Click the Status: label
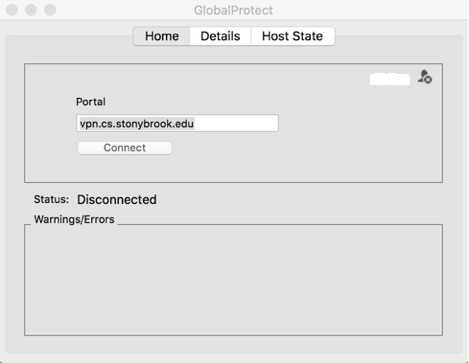The height and width of the screenshot is (363, 469). [x=51, y=199]
